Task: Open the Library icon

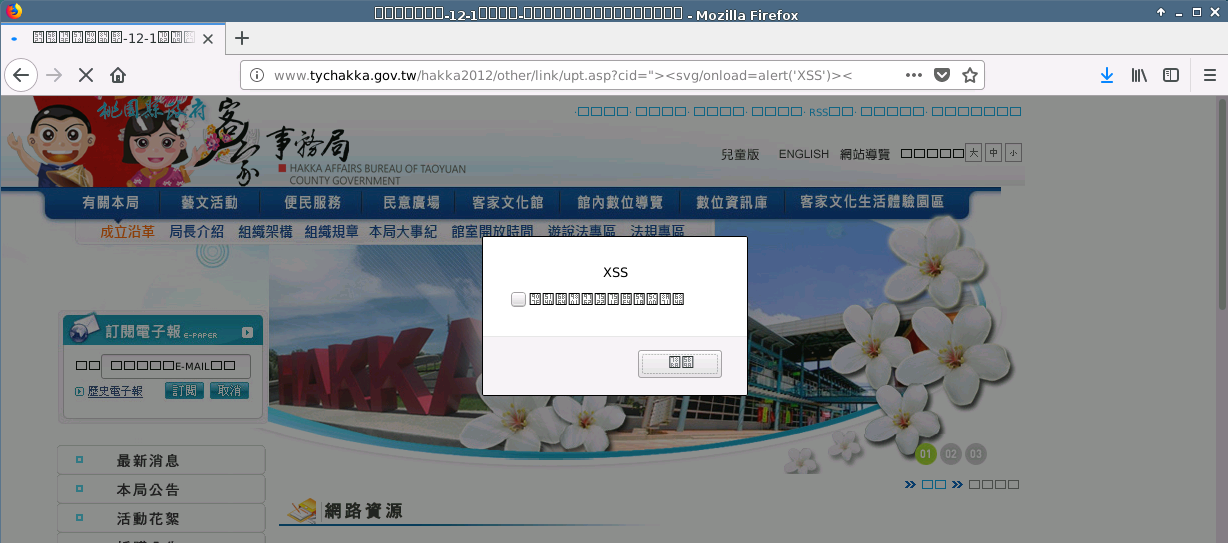Action: point(1139,75)
